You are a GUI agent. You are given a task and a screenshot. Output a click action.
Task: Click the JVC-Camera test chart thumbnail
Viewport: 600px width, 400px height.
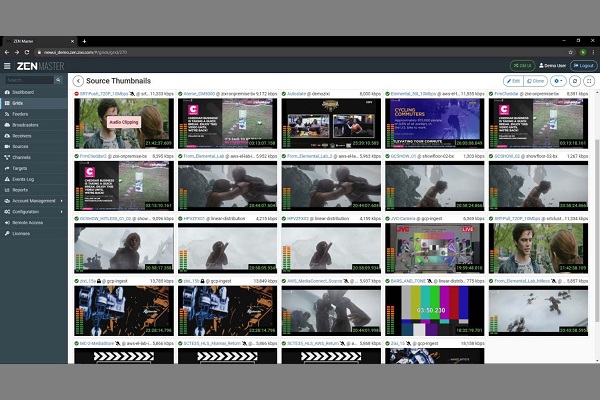(435, 248)
